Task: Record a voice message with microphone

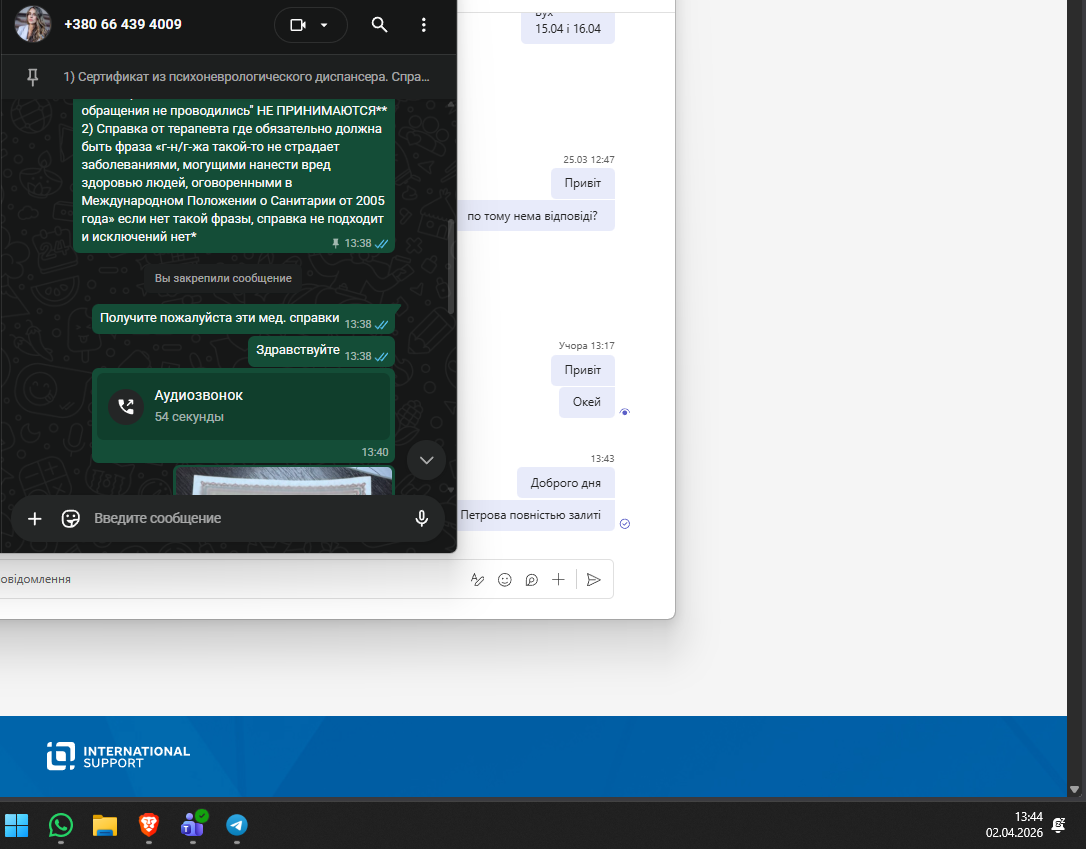Action: click(x=421, y=519)
